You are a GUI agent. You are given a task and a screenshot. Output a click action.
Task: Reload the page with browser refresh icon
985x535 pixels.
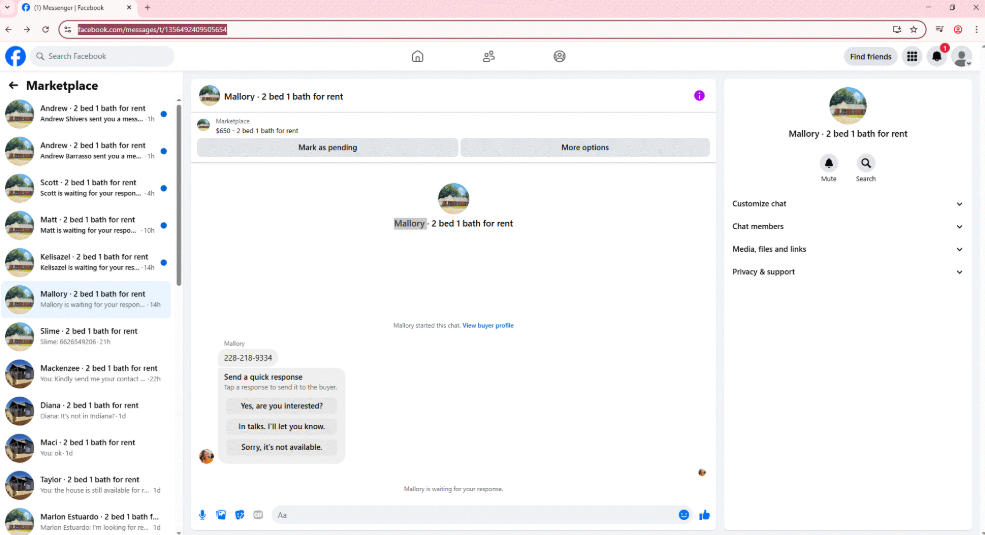45,30
